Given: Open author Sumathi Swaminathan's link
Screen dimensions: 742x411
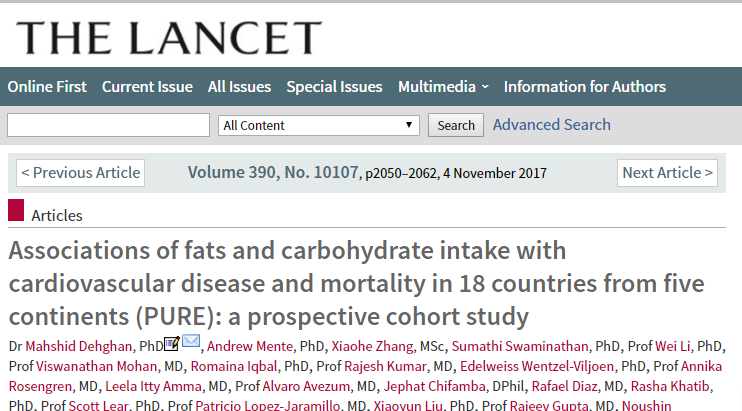Looking at the screenshot, I should (x=520, y=346).
